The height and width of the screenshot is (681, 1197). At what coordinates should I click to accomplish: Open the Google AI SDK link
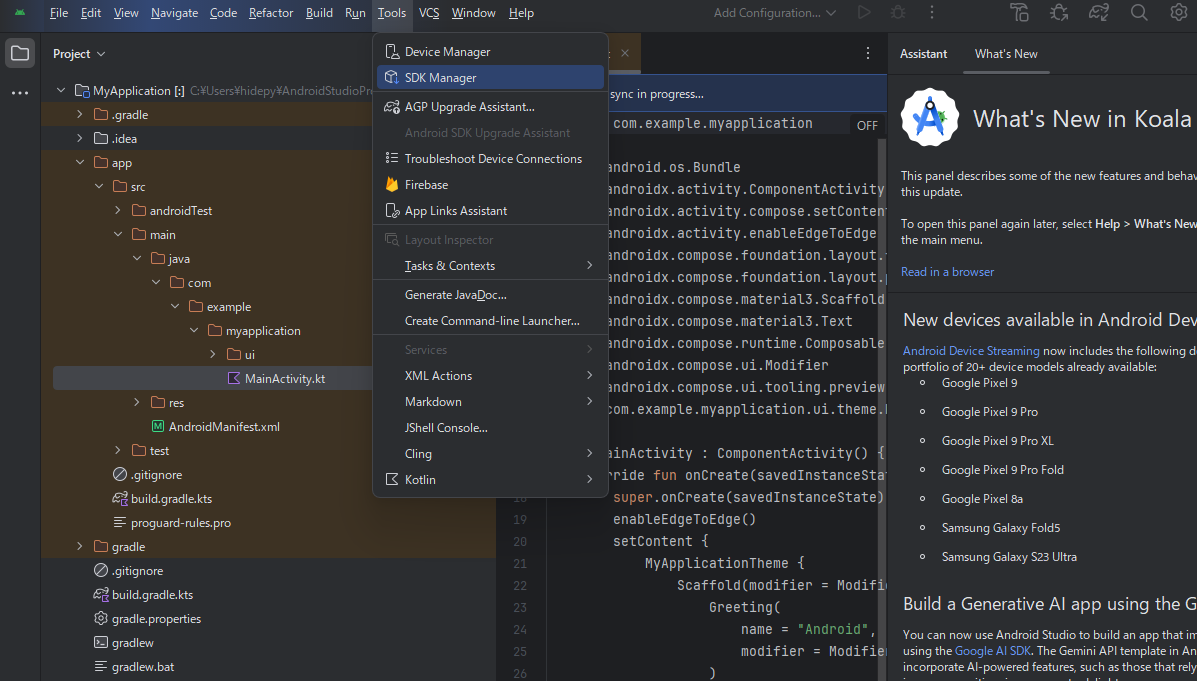[x=993, y=650]
